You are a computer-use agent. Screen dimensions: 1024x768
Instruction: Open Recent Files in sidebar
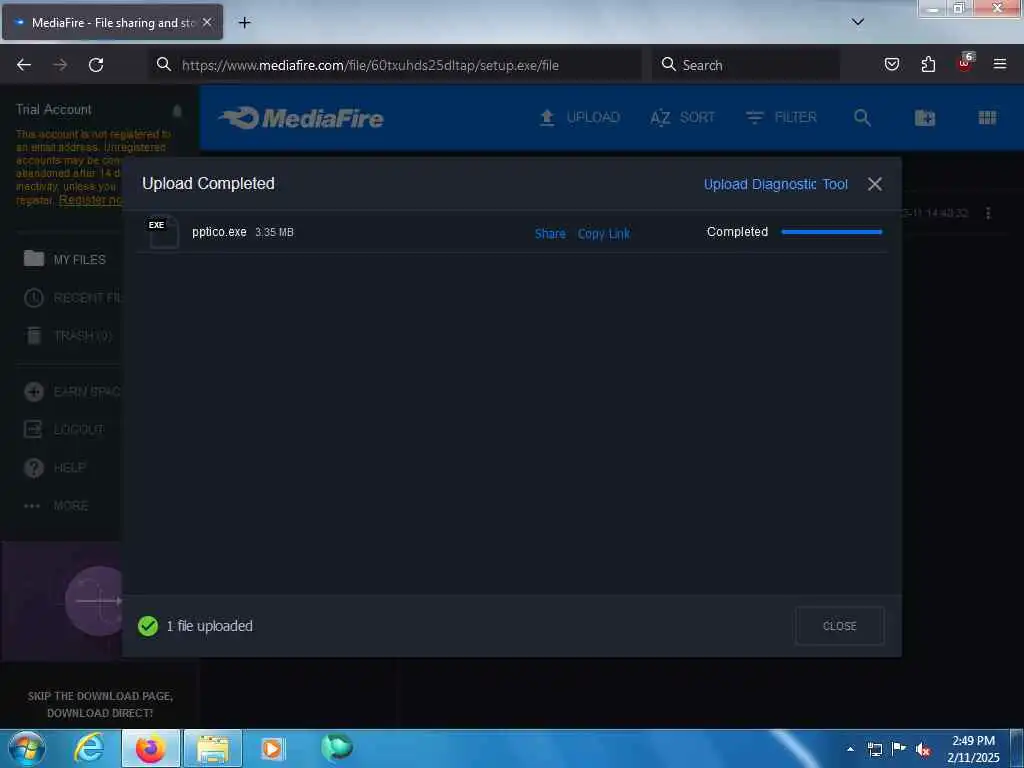[x=72, y=298]
